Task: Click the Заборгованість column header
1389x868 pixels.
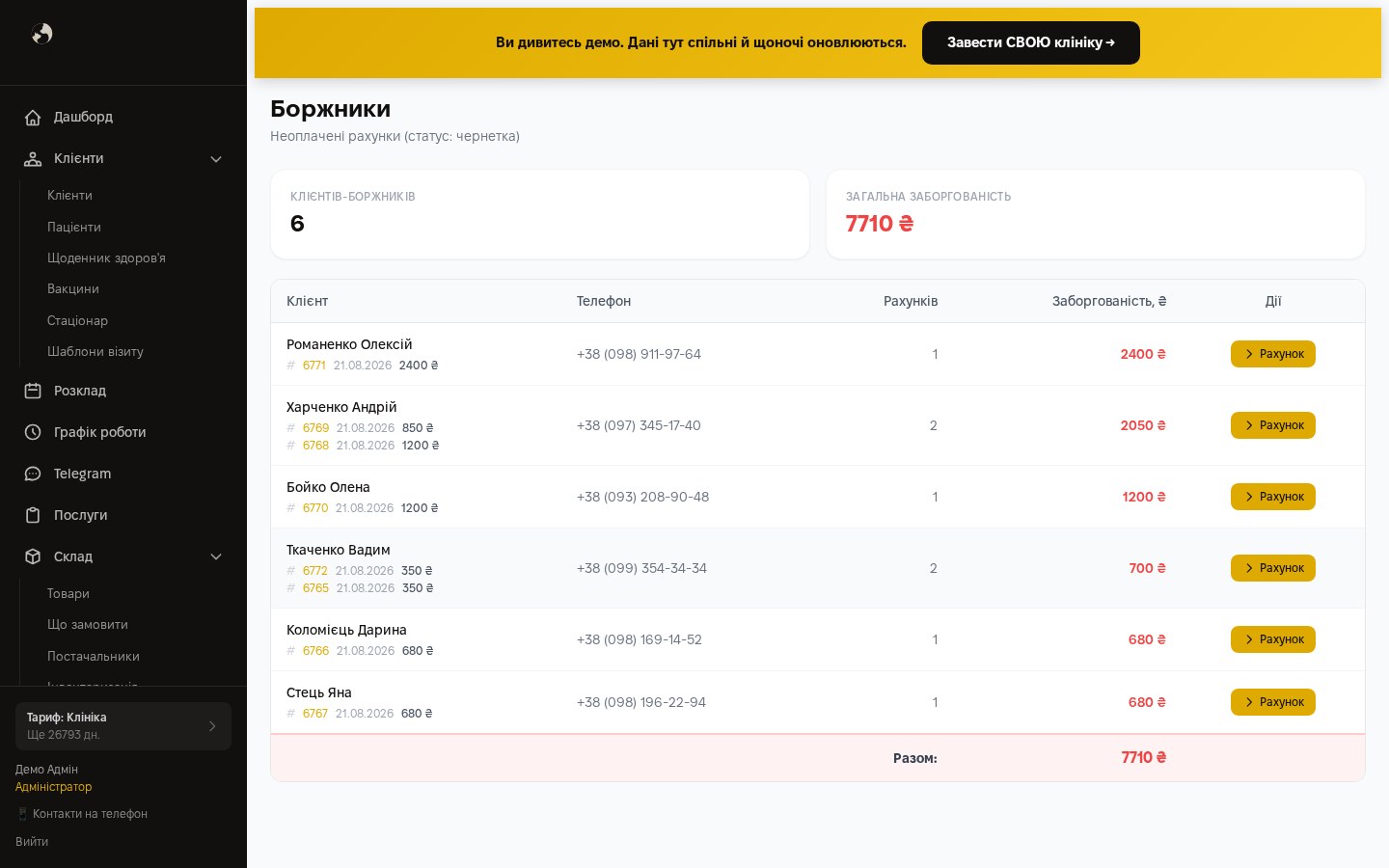Action: pos(1109,301)
